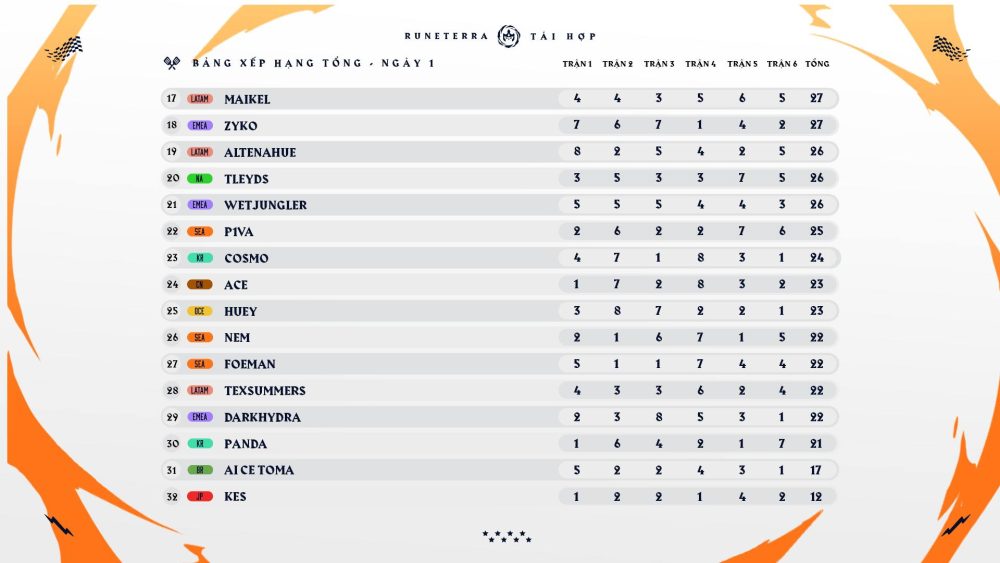The height and width of the screenshot is (563, 1000).
Task: Click the TRẬN 1 column header
Action: [x=577, y=64]
